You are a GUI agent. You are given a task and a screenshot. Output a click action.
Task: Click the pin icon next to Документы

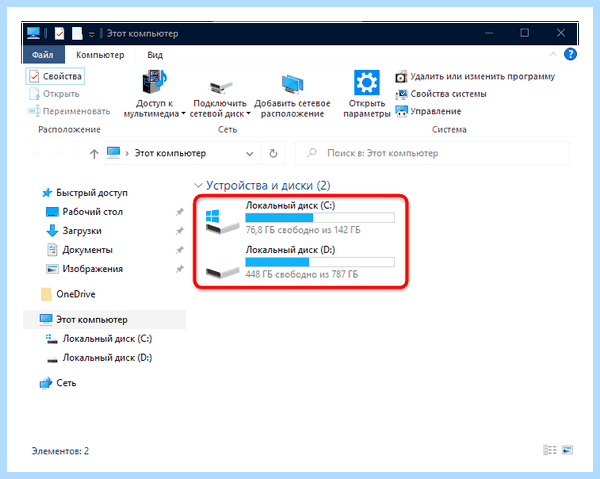(179, 250)
